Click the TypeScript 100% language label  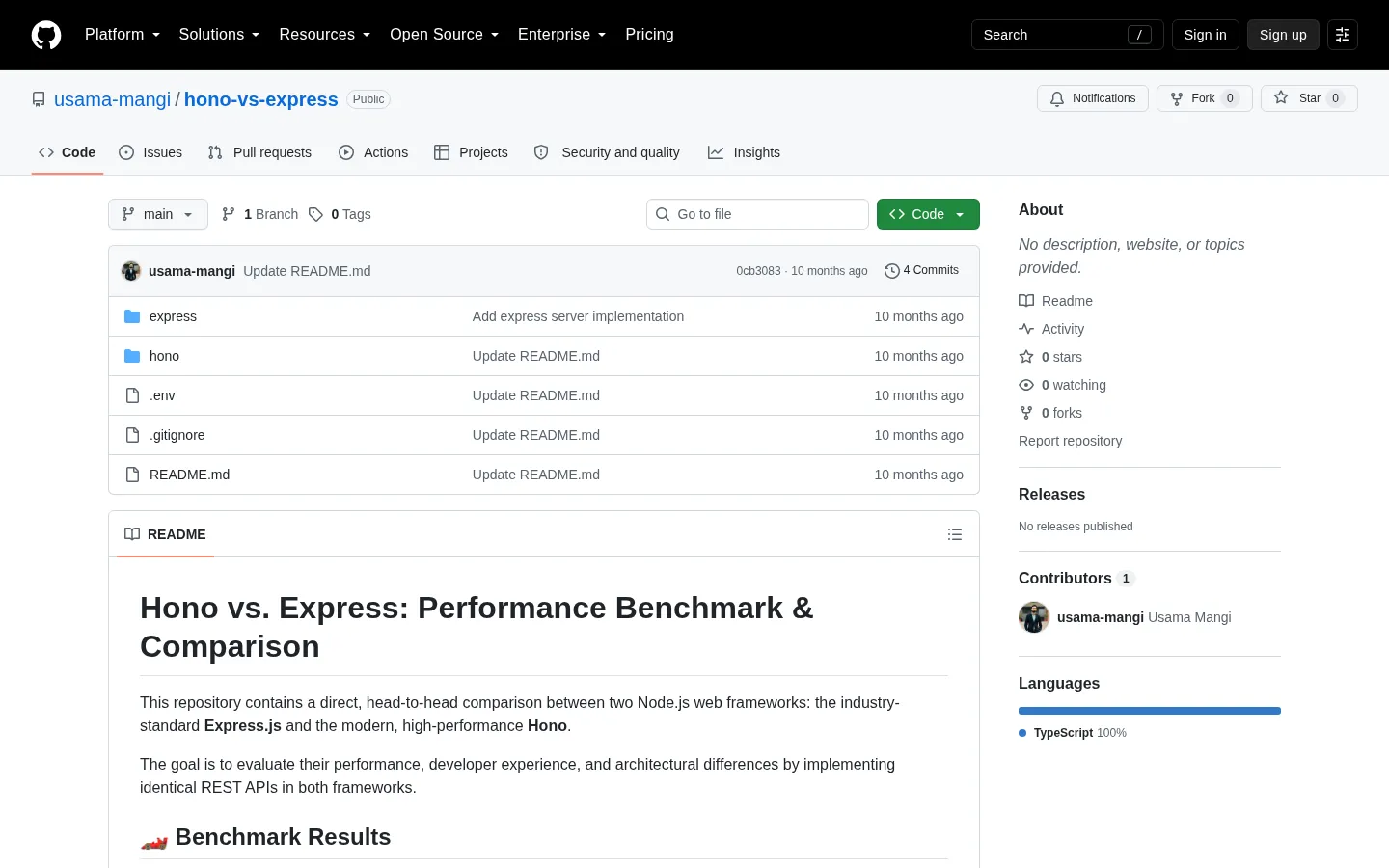click(x=1073, y=733)
